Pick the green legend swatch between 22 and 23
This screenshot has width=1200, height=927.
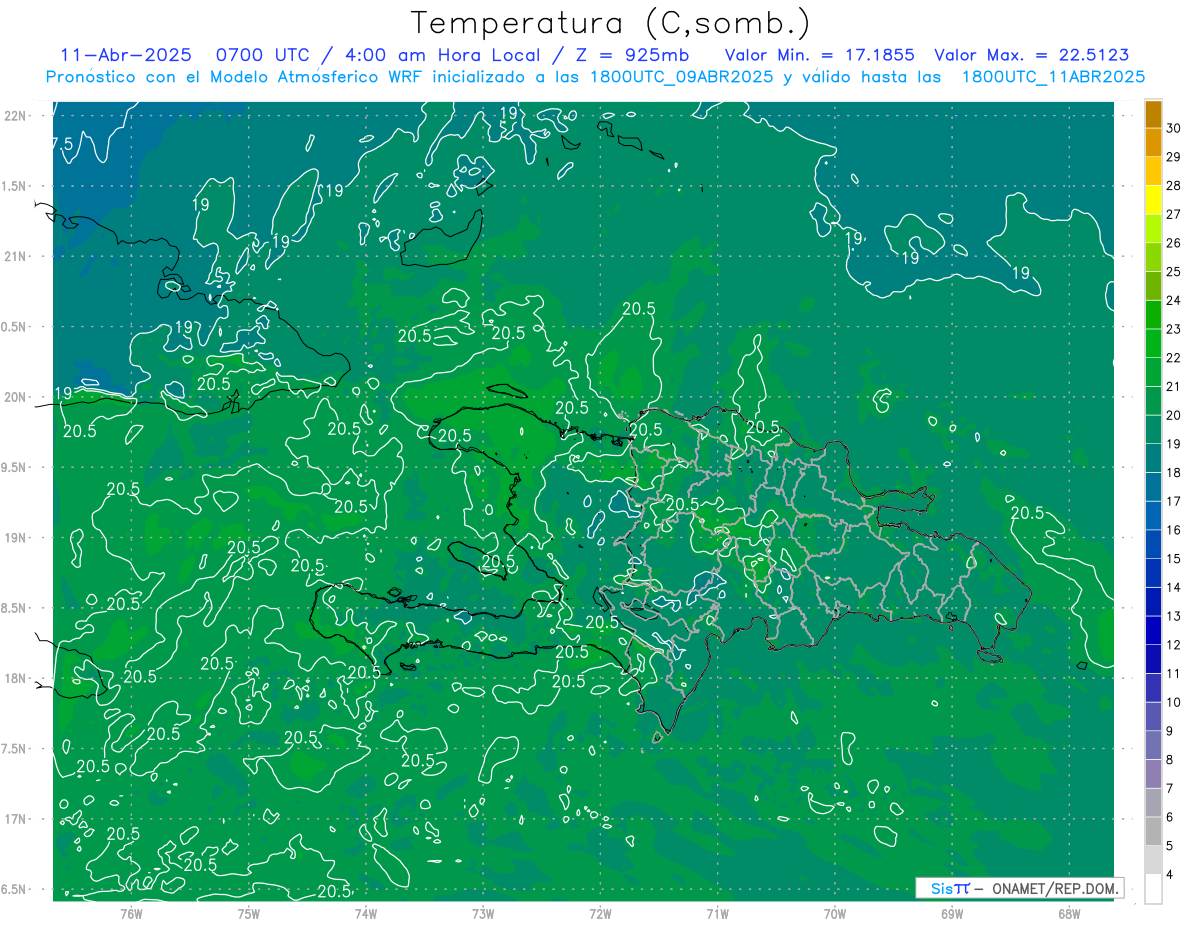pyautogui.click(x=1153, y=344)
